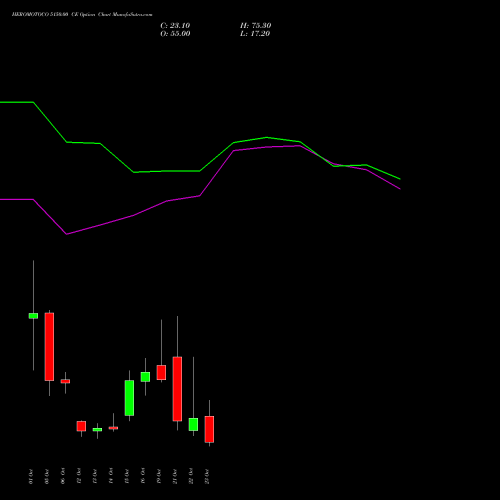Click the small green candlestick for 01 Oct
The image size is (500, 500).
click(x=33, y=316)
